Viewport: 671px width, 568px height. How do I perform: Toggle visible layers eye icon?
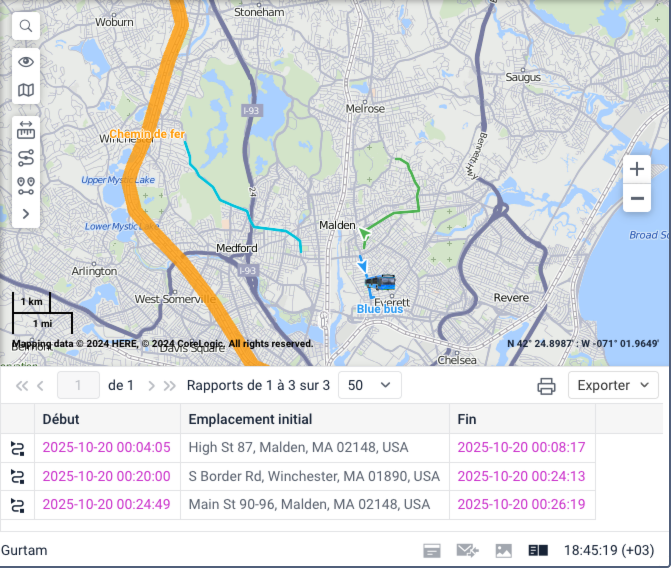[x=26, y=62]
